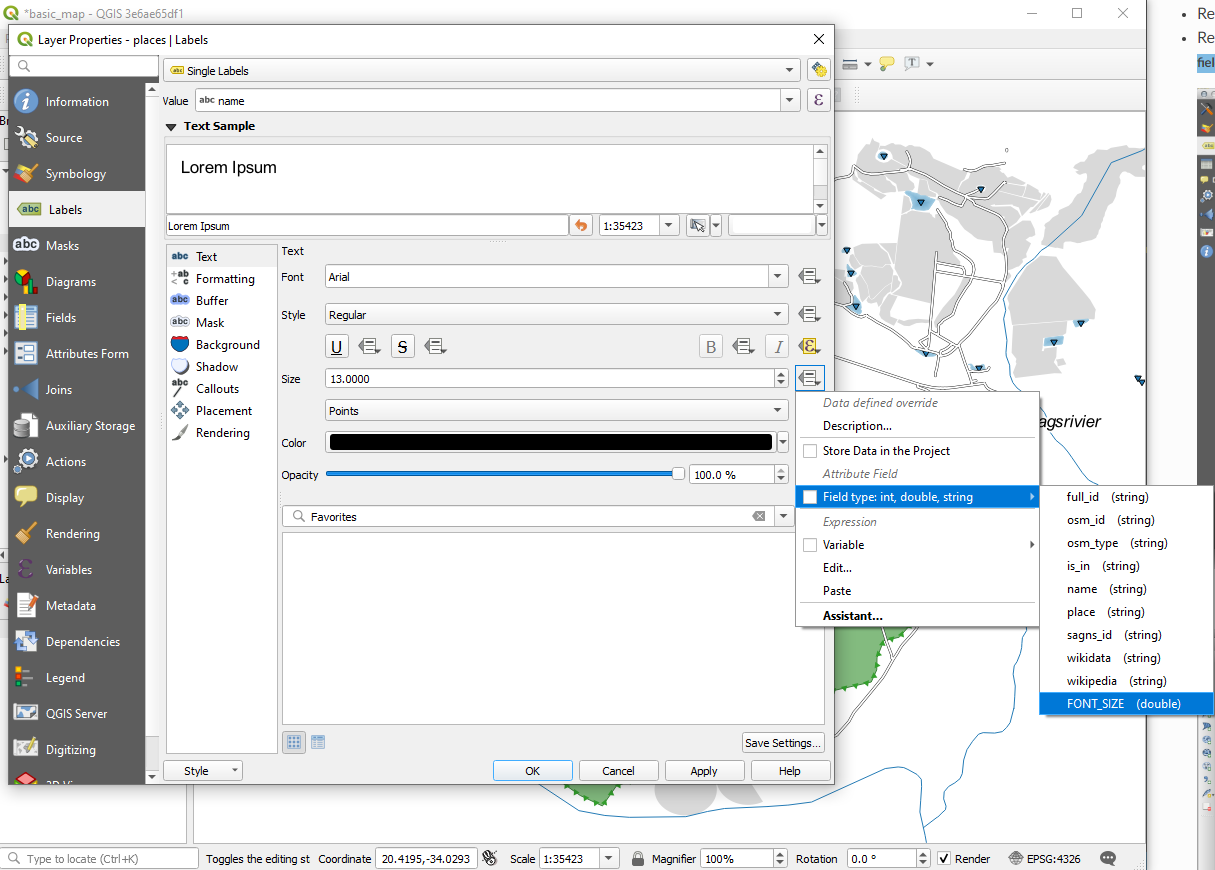The height and width of the screenshot is (870, 1215).
Task: Open the Font family dropdown showing Arial
Action: tap(556, 277)
